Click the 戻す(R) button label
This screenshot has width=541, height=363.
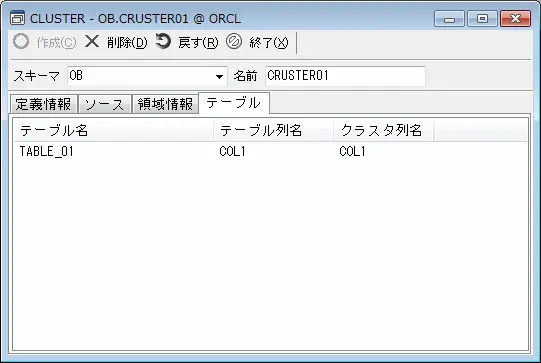pyautogui.click(x=198, y=42)
